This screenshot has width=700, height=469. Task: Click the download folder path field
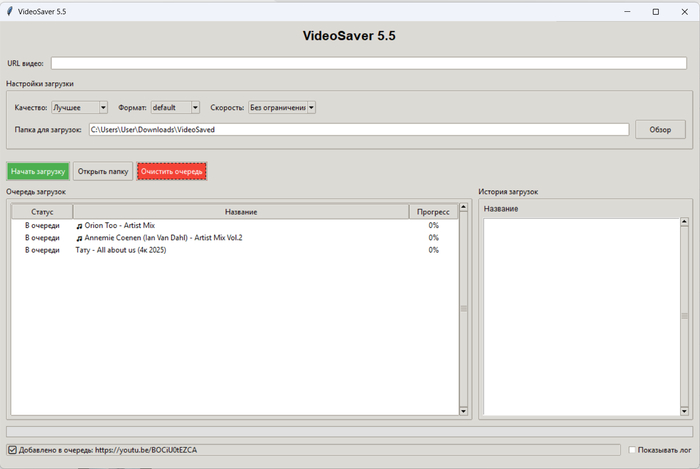[358, 130]
